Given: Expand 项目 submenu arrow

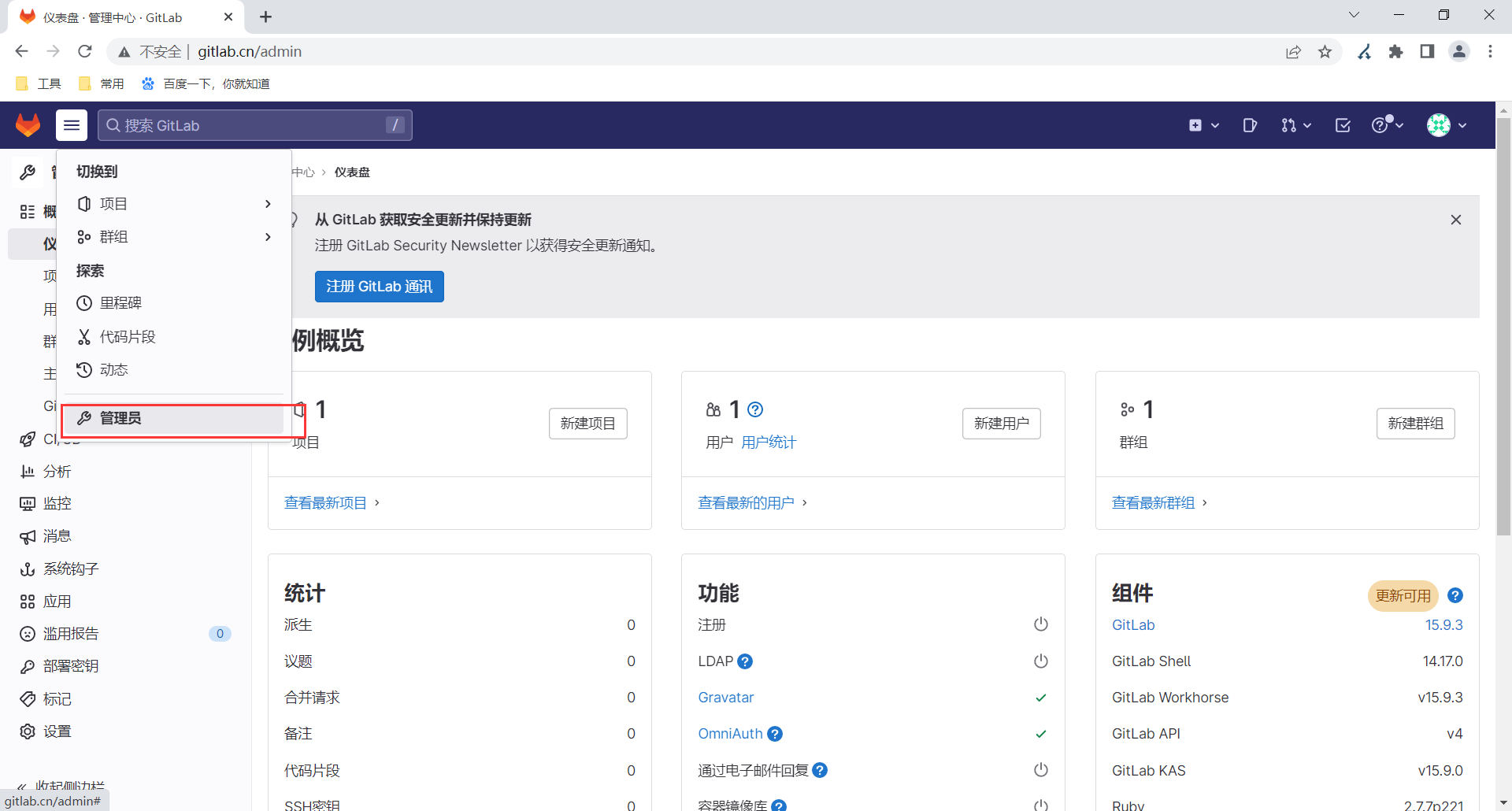Looking at the screenshot, I should [269, 204].
